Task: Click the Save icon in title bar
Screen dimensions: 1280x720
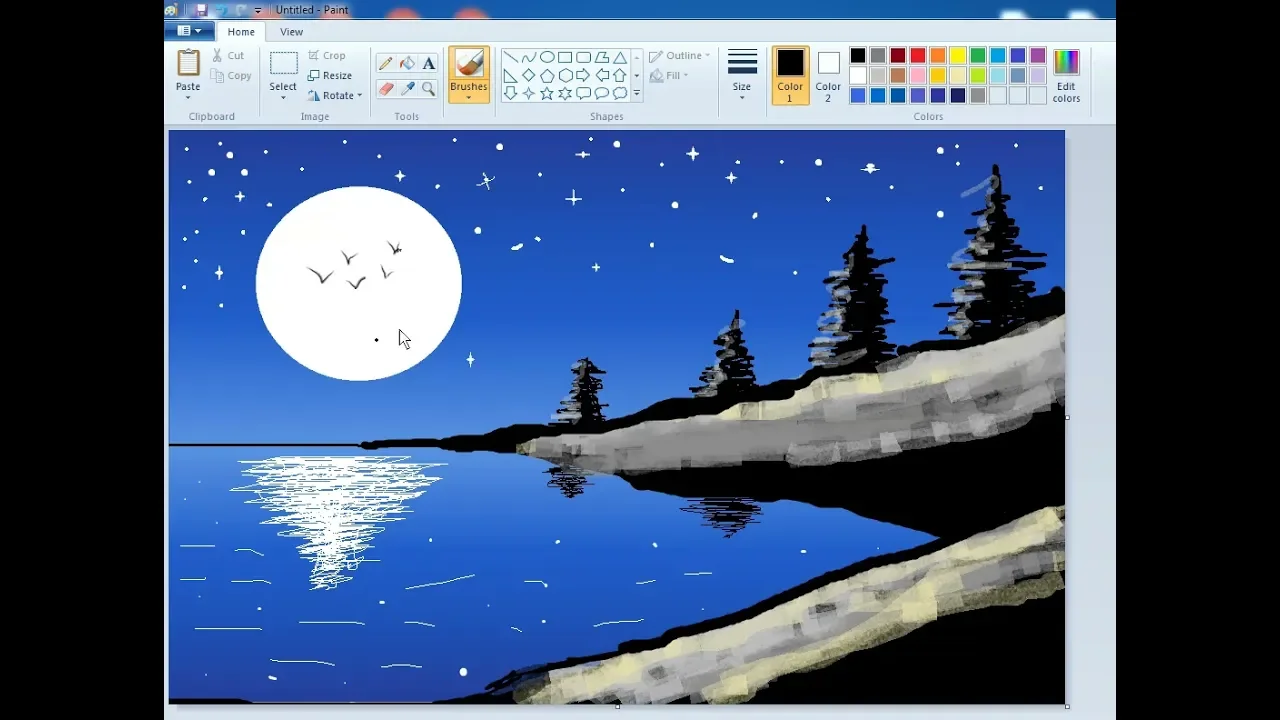Action: [x=201, y=10]
